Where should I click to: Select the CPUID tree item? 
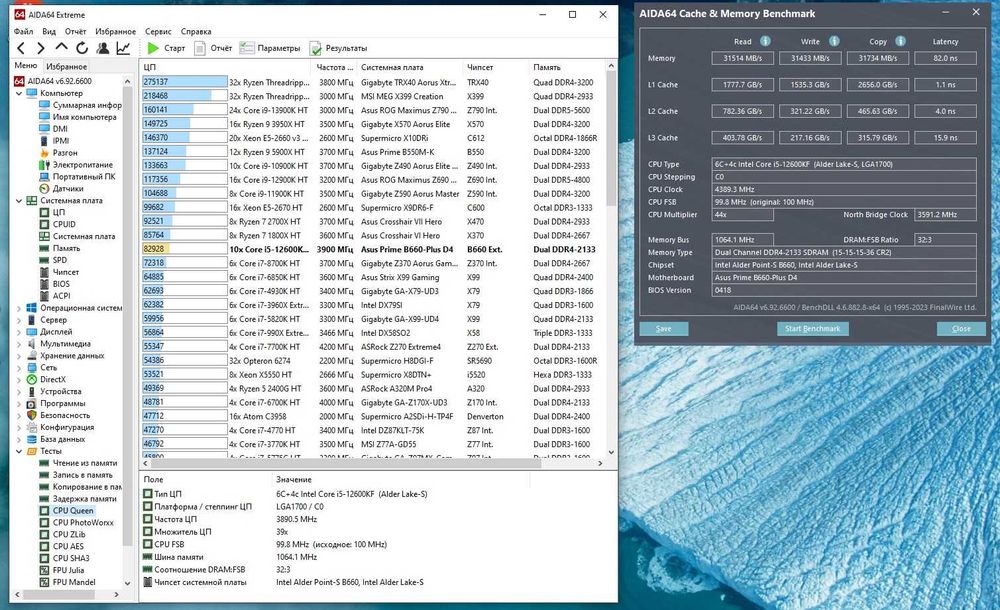tap(58, 225)
